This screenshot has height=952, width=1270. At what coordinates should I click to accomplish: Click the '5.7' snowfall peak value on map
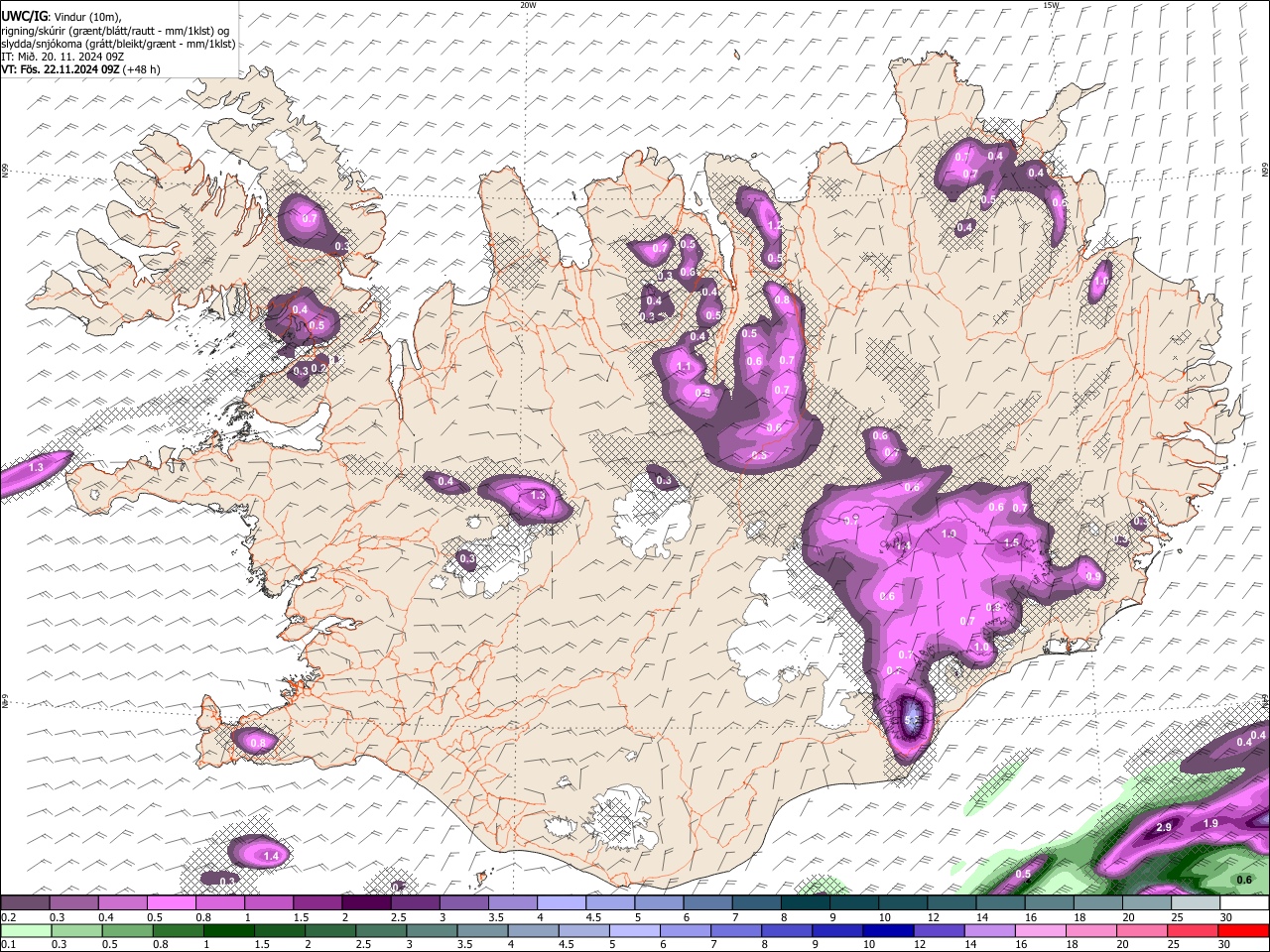click(911, 721)
